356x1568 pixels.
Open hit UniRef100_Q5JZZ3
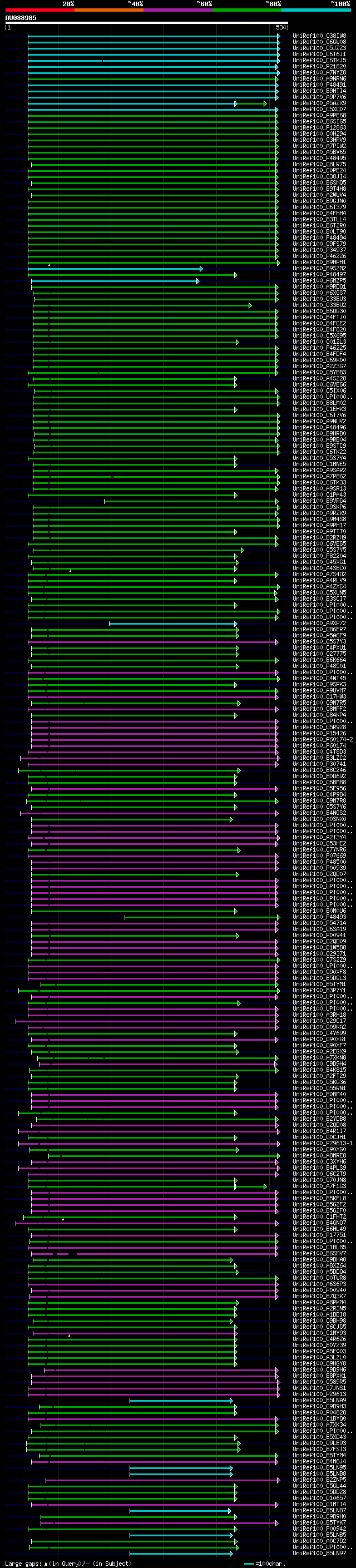[319, 48]
